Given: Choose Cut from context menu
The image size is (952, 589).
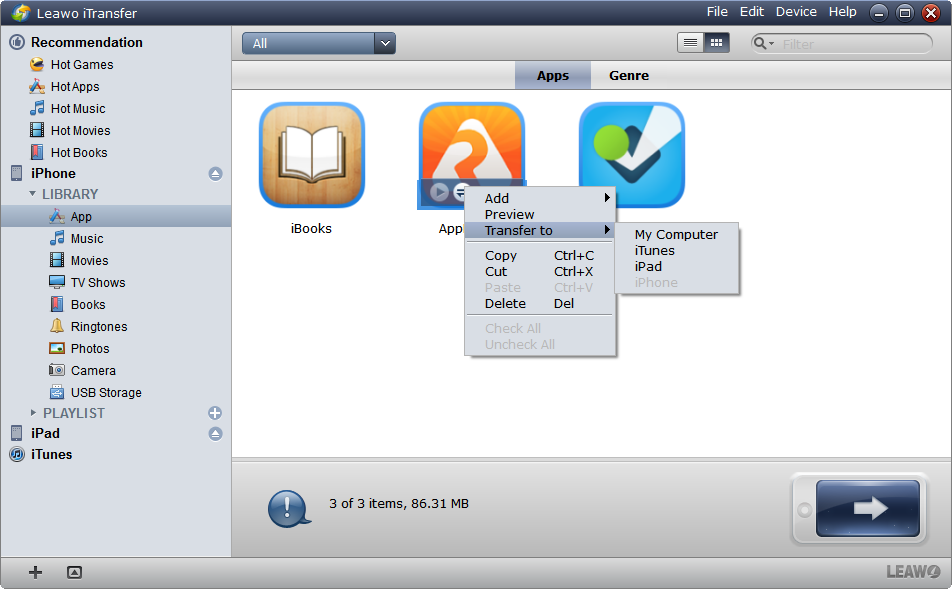Looking at the screenshot, I should point(540,271).
